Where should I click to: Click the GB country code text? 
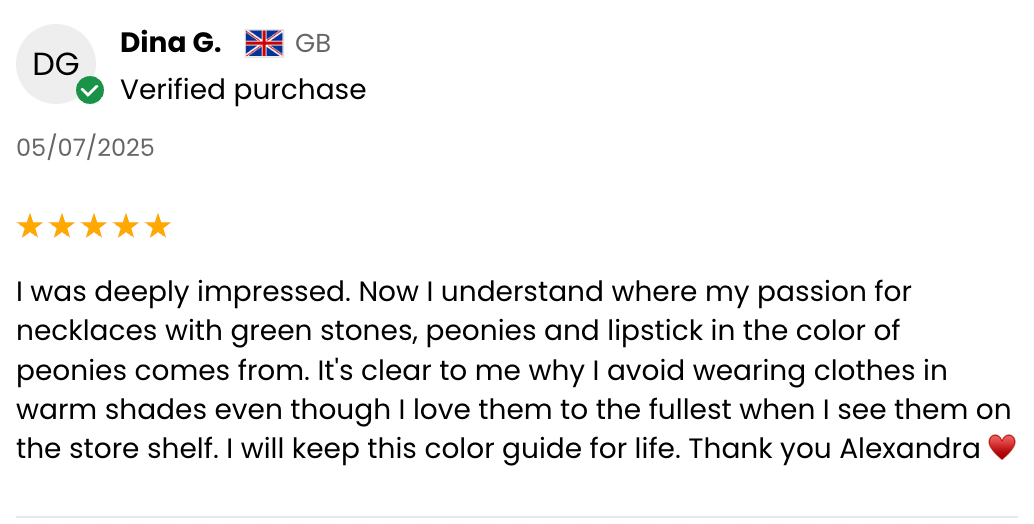pos(312,44)
